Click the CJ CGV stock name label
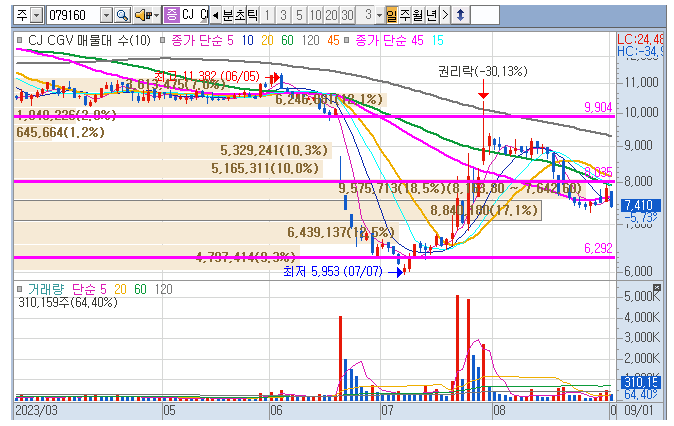 195,15
